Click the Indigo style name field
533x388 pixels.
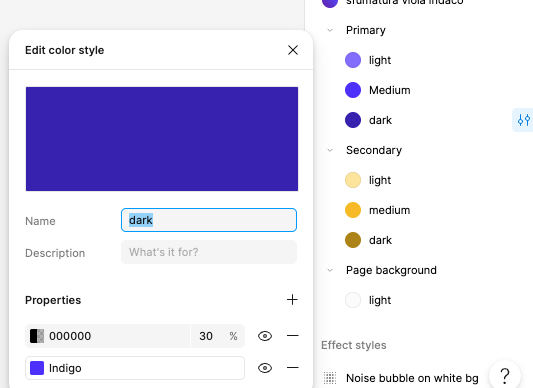(x=135, y=368)
